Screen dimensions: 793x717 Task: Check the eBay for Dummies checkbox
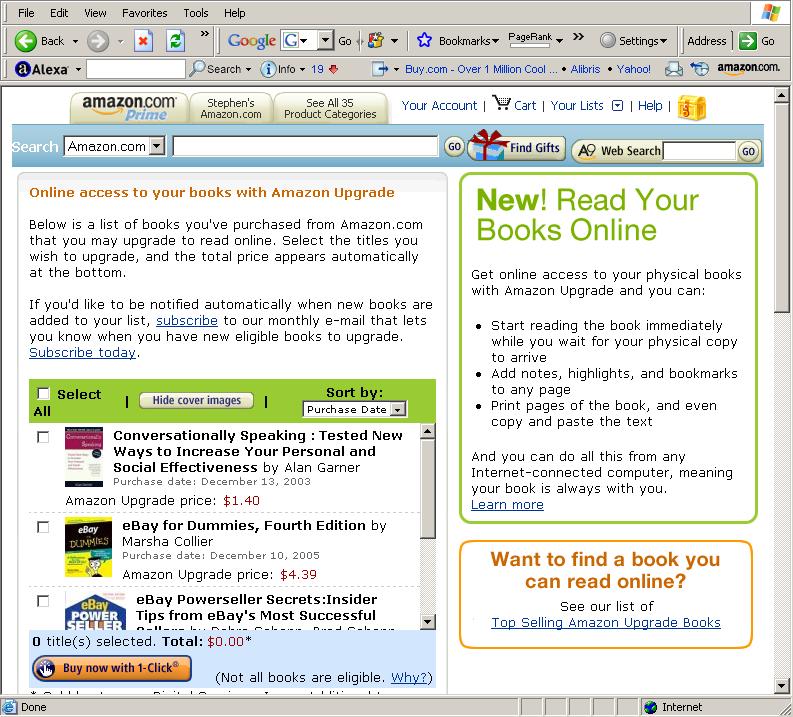43,527
